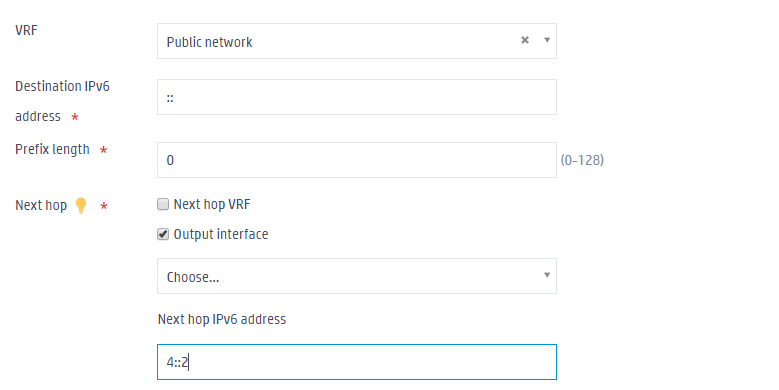The height and width of the screenshot is (390, 779).
Task: Uncheck the Output interface checkbox
Action: pos(163,234)
